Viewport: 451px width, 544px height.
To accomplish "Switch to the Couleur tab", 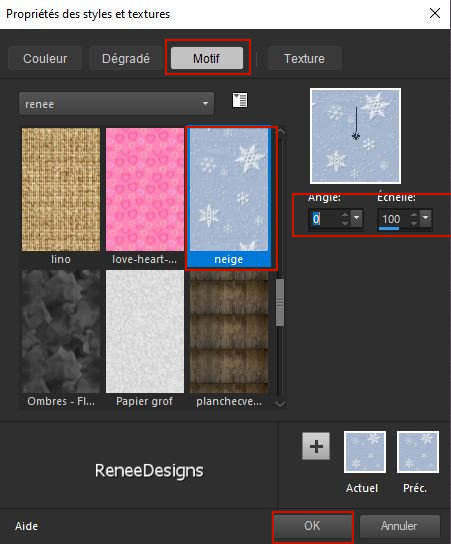I will coord(45,58).
